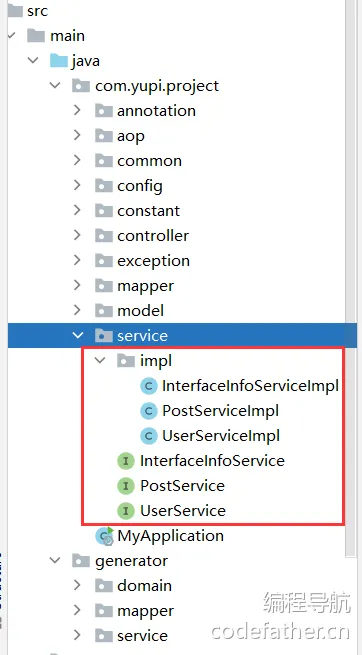
Task: Expand the config package
Action: pyautogui.click(x=77, y=185)
